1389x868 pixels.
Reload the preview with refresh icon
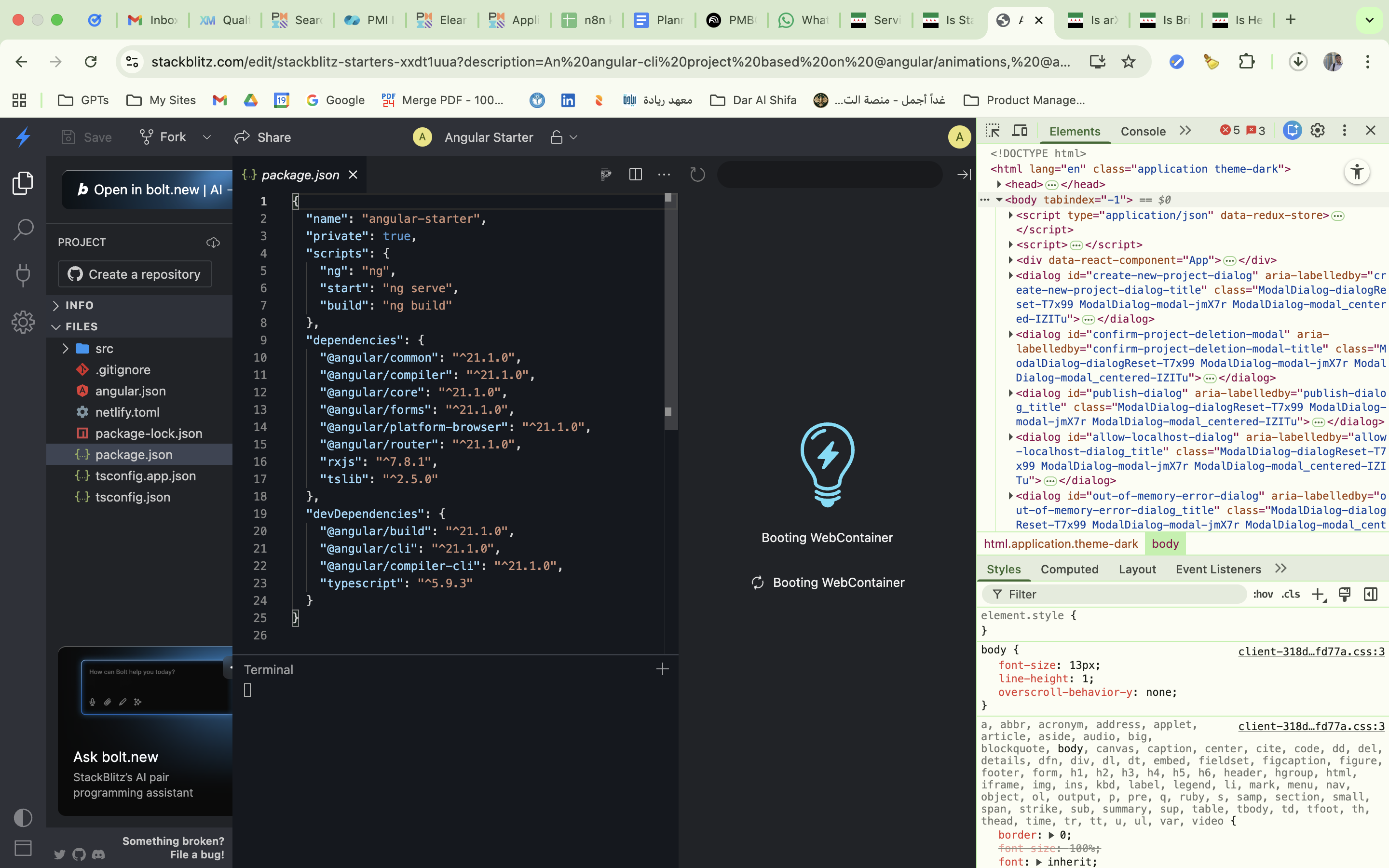coord(697,175)
